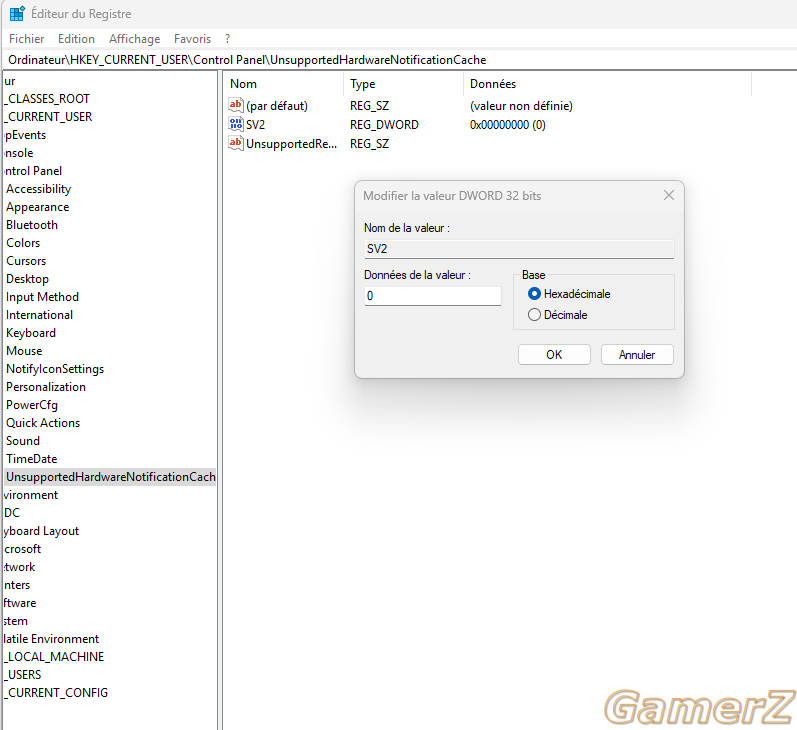Select the PowerCfg key in tree
The width and height of the screenshot is (797, 730).
click(32, 405)
